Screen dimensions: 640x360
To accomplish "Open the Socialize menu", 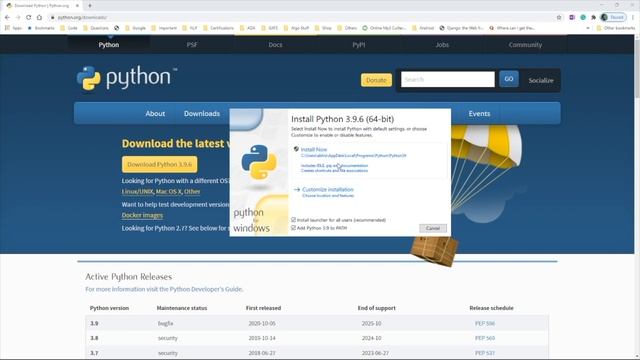I will pyautogui.click(x=541, y=80).
